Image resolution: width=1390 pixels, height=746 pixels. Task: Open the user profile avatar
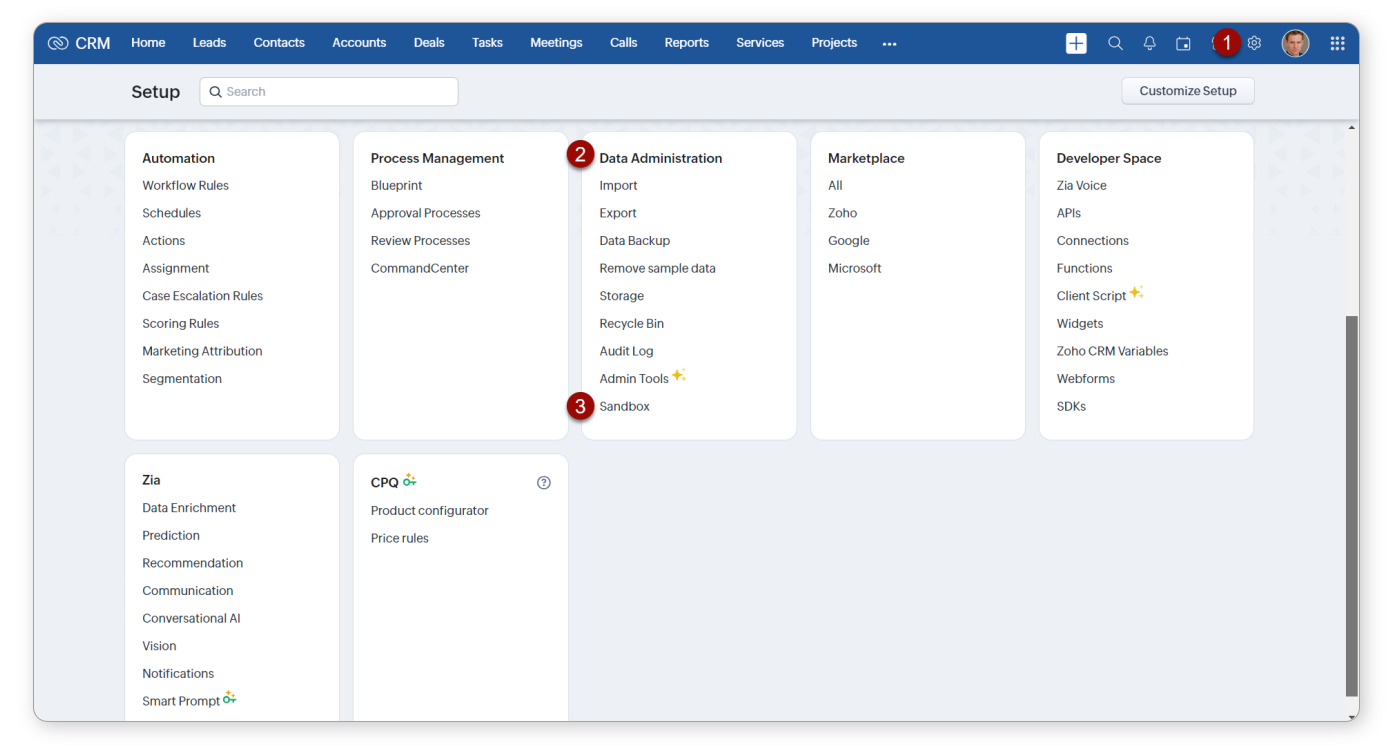coord(1295,43)
